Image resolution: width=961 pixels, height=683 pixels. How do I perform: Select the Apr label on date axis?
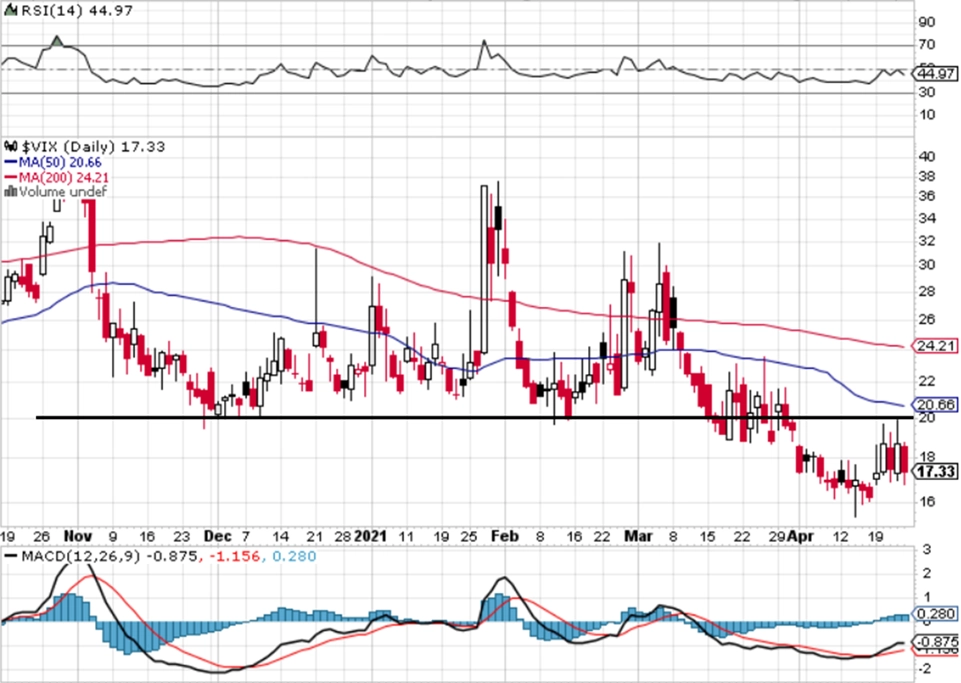(800, 536)
